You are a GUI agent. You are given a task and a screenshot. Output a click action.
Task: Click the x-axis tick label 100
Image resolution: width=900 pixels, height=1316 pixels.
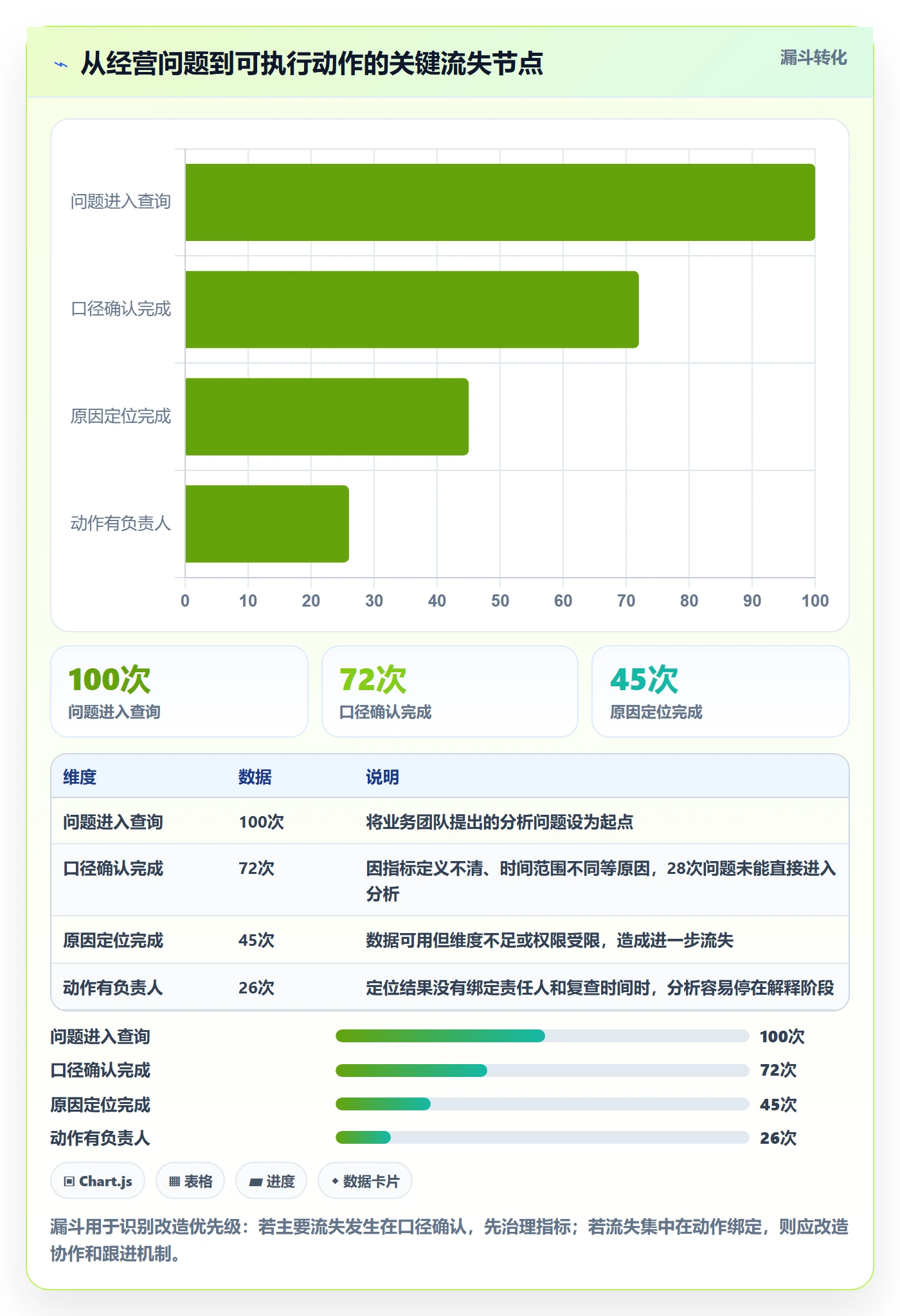(x=815, y=601)
